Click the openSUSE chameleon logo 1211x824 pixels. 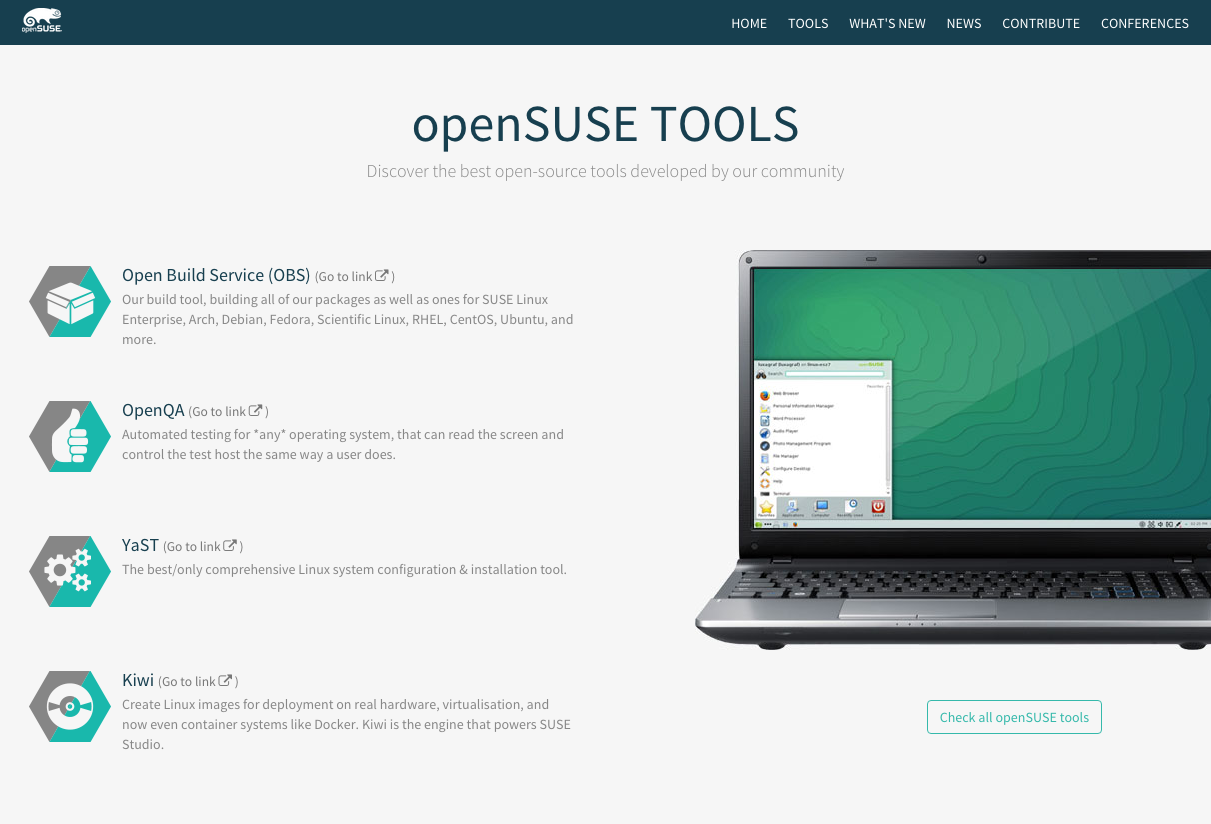pos(42,21)
